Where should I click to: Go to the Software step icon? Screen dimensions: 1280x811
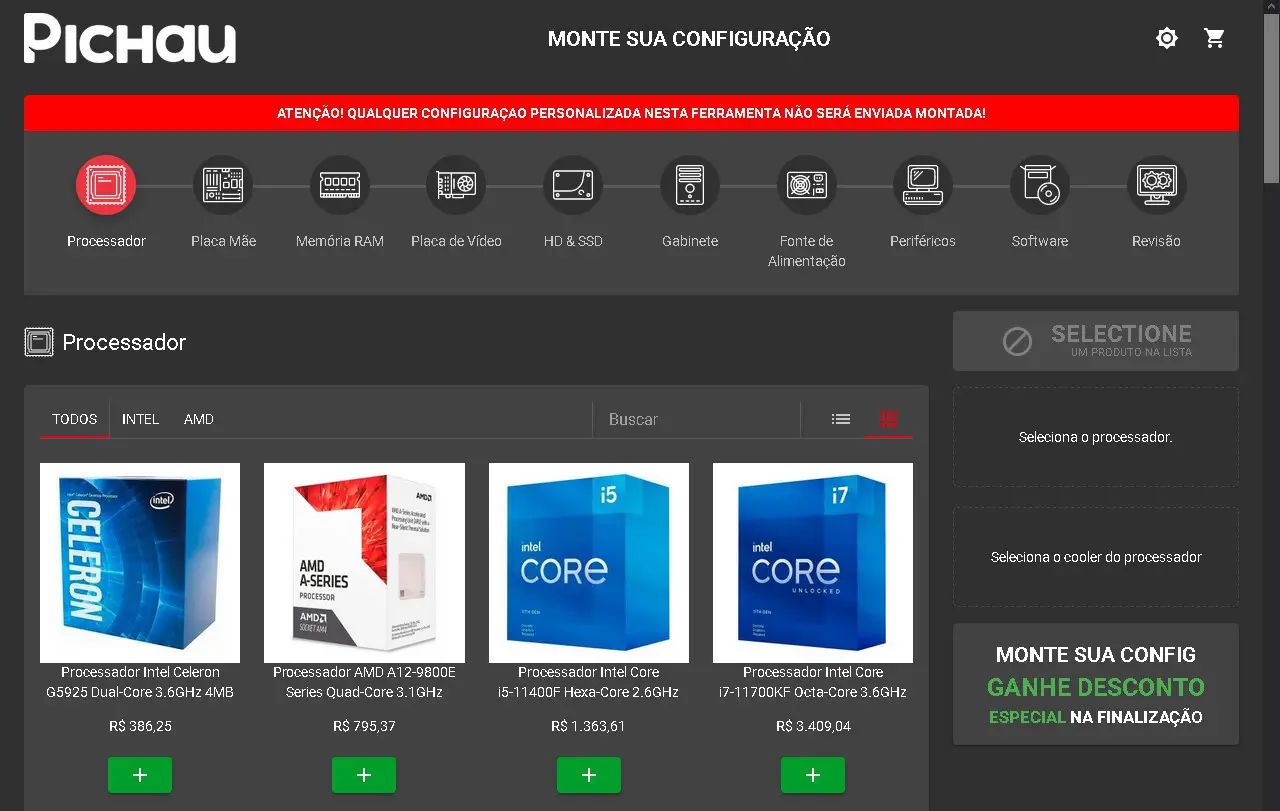click(x=1040, y=185)
